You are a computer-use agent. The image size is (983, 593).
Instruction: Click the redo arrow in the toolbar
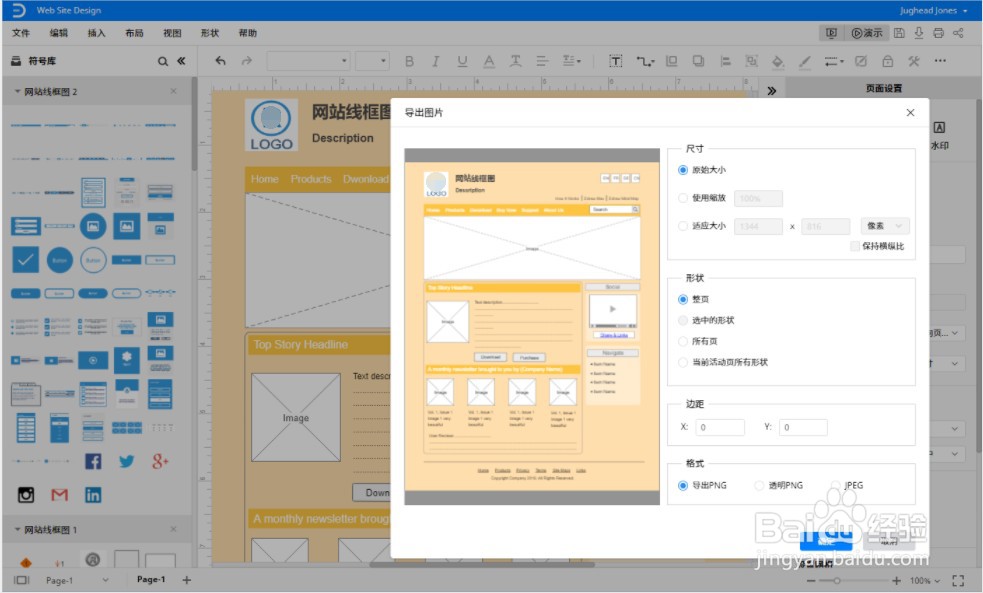[247, 61]
